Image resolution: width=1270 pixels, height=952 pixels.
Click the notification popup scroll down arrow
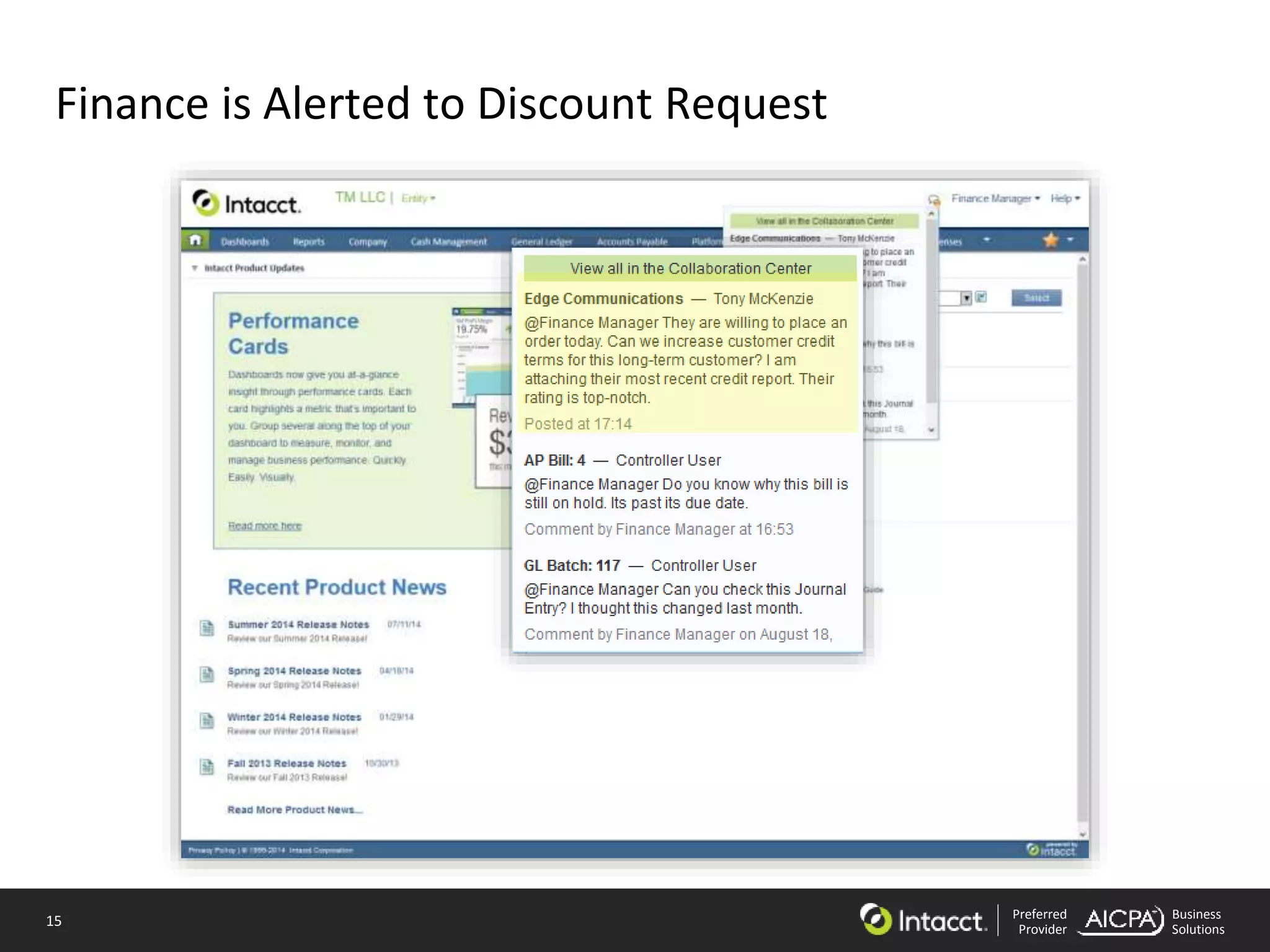[x=931, y=430]
